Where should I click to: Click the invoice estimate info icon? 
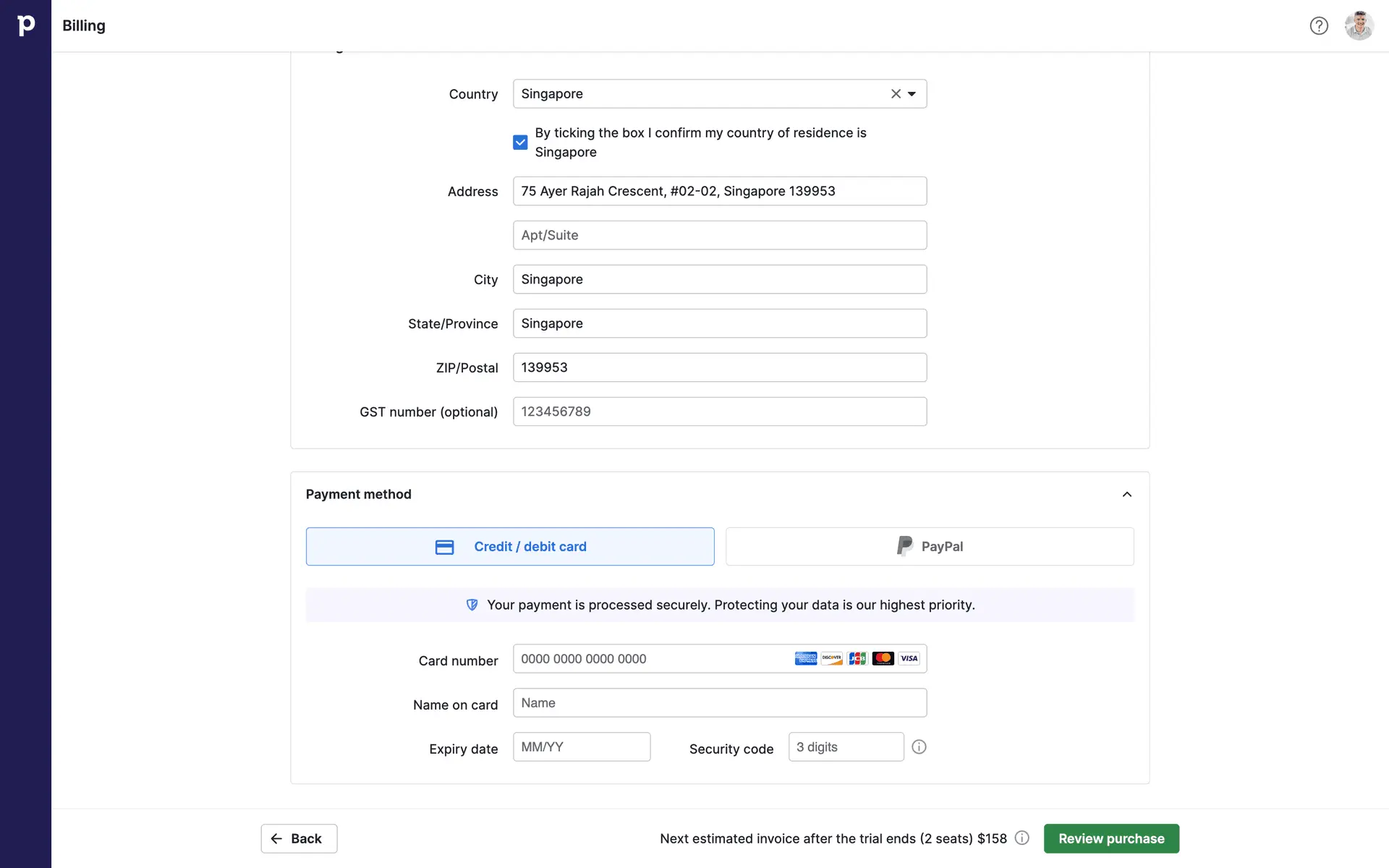(1021, 838)
